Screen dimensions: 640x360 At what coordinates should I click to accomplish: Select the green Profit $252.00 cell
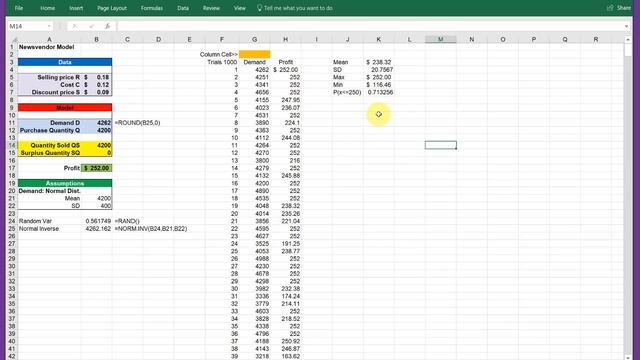pyautogui.click(x=96, y=168)
